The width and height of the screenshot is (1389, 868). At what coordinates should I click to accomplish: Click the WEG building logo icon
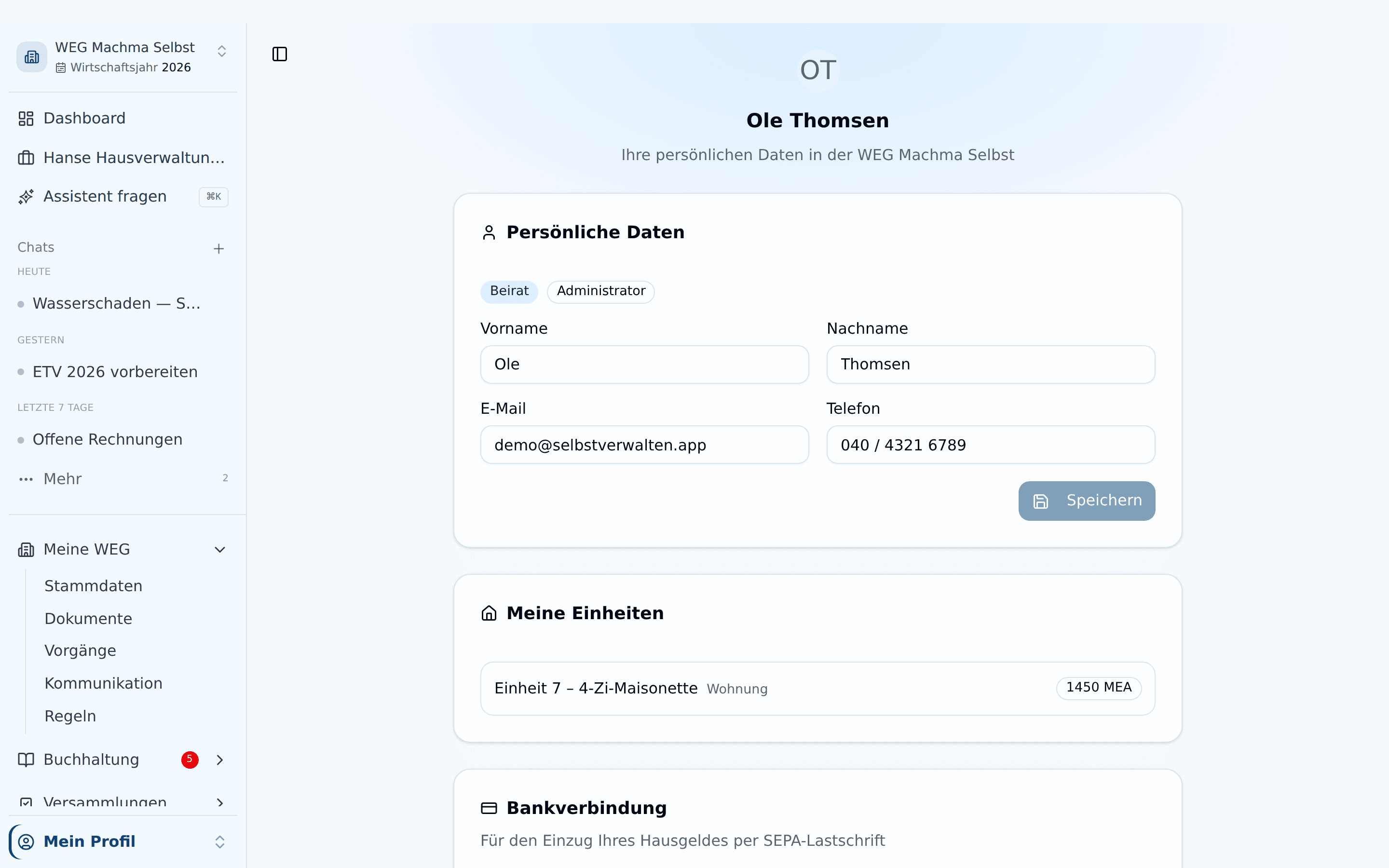coord(31,57)
